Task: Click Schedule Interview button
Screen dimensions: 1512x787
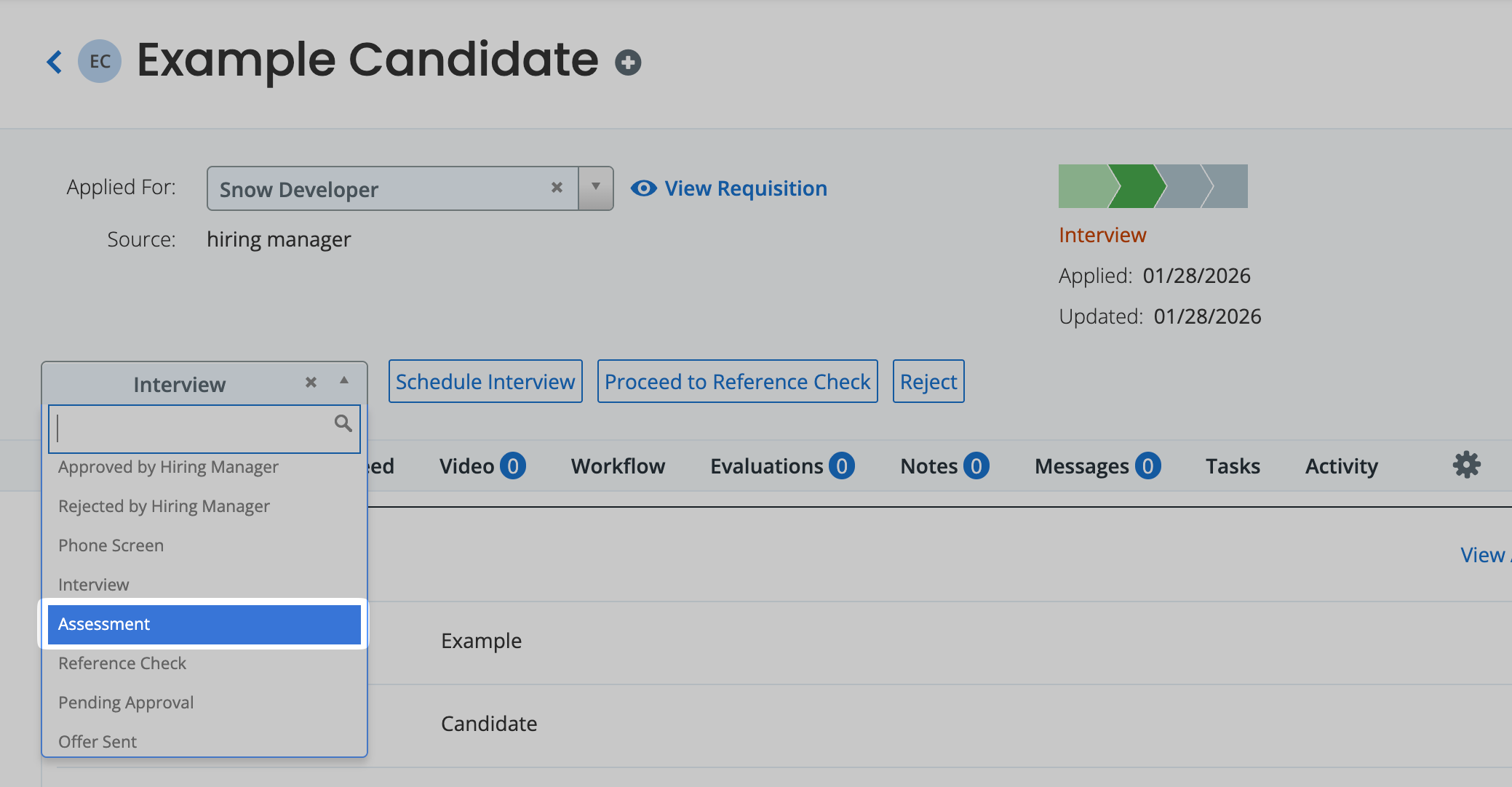Action: [485, 381]
